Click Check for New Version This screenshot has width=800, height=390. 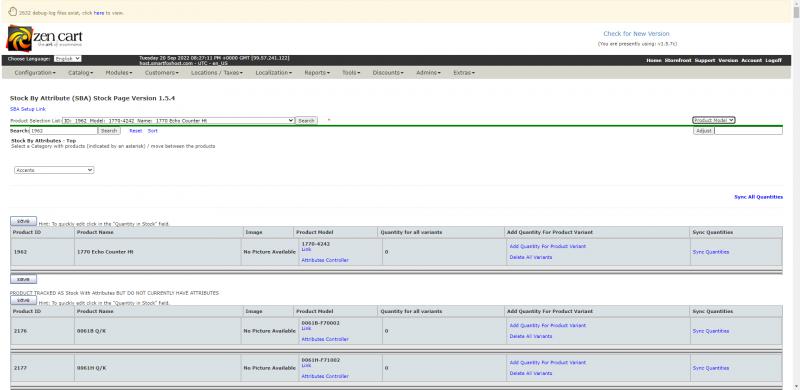coord(636,34)
